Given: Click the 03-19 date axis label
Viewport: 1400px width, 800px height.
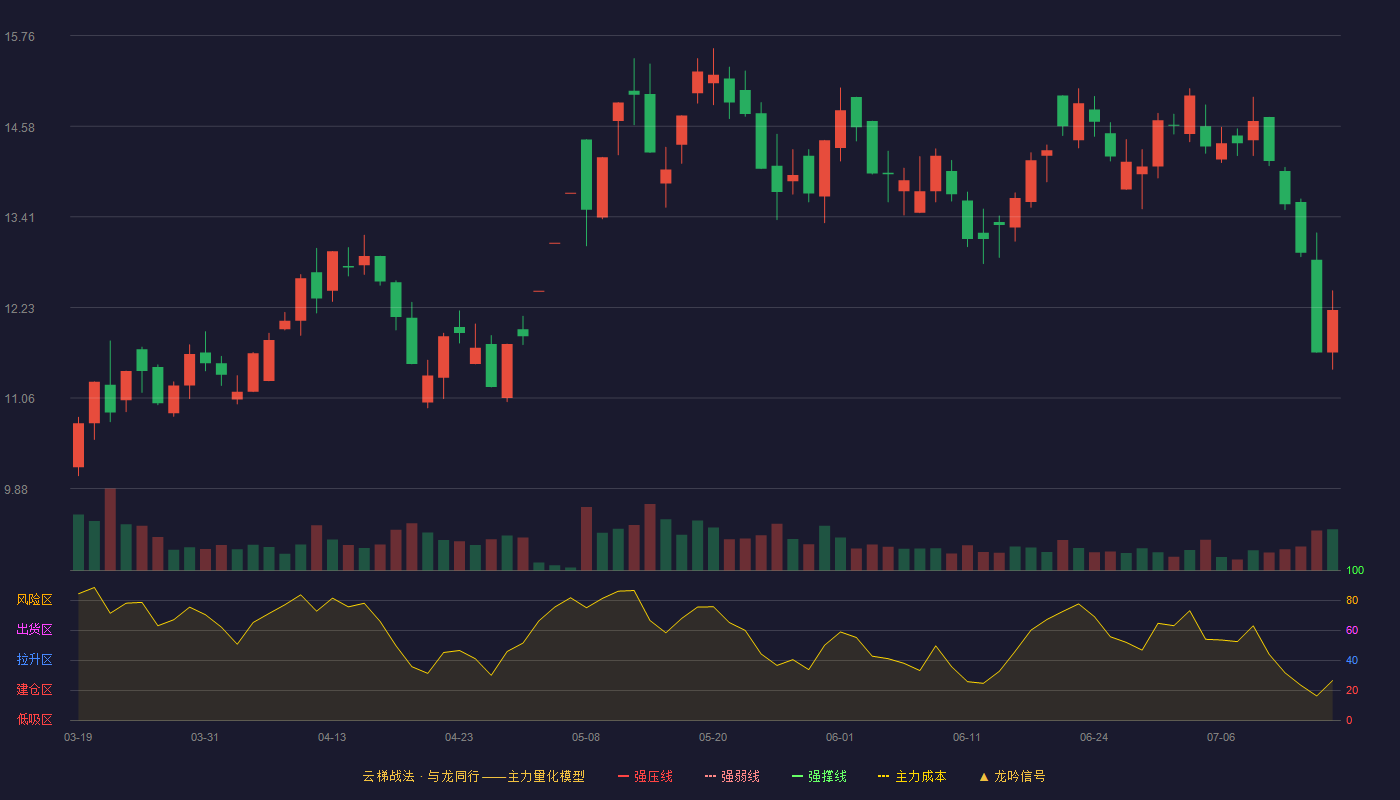Looking at the screenshot, I should (x=78, y=737).
